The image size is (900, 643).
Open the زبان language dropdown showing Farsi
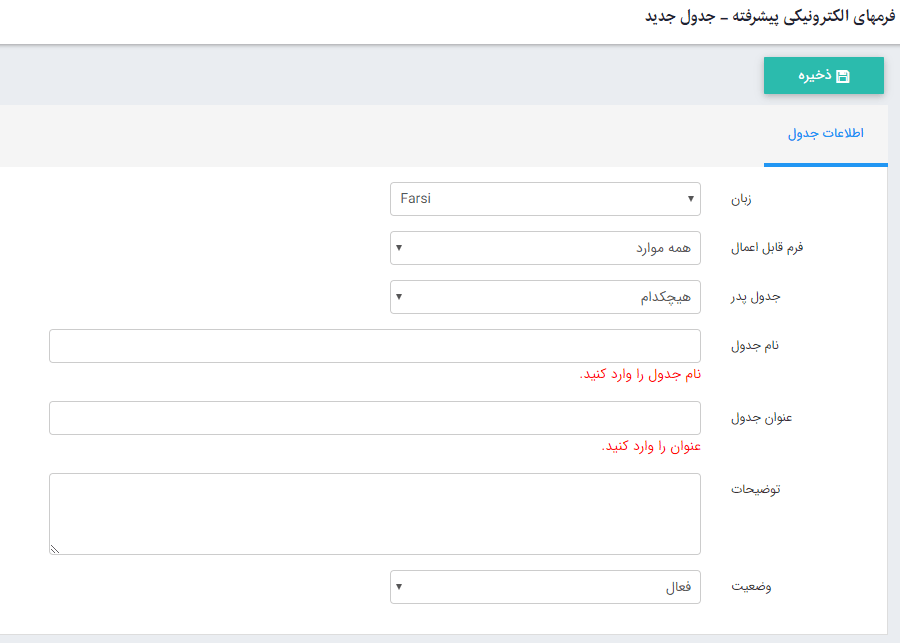[x=545, y=199]
